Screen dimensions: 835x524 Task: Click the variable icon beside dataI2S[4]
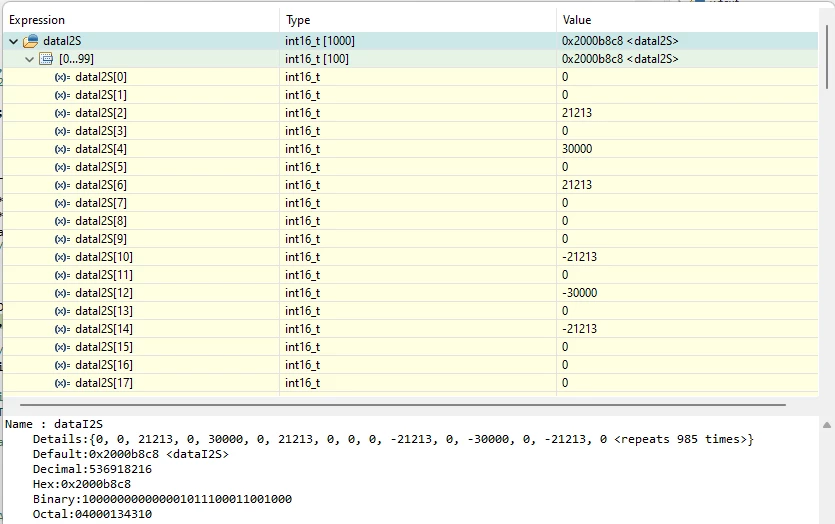(x=62, y=149)
